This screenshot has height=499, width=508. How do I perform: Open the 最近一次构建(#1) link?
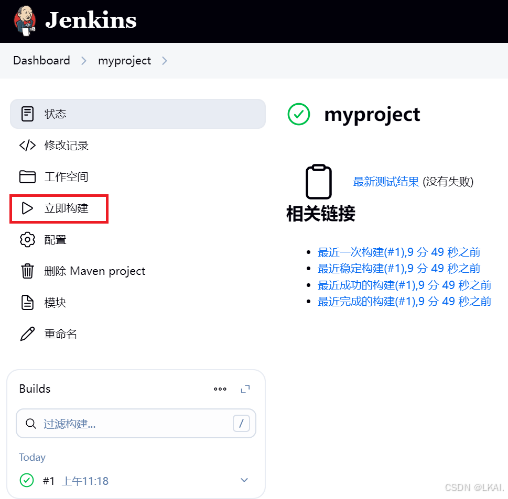(399, 252)
